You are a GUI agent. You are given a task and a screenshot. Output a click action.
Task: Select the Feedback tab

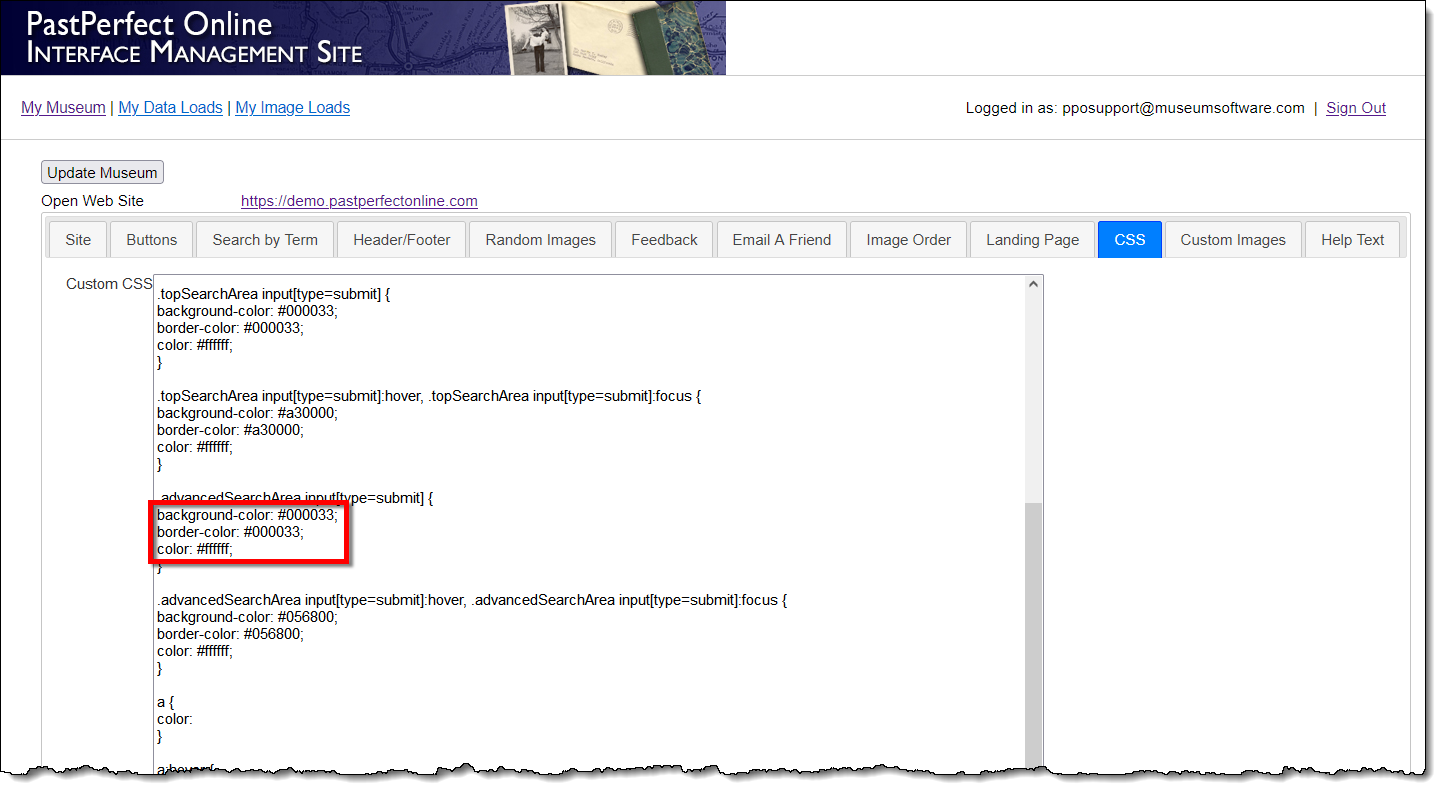(664, 240)
